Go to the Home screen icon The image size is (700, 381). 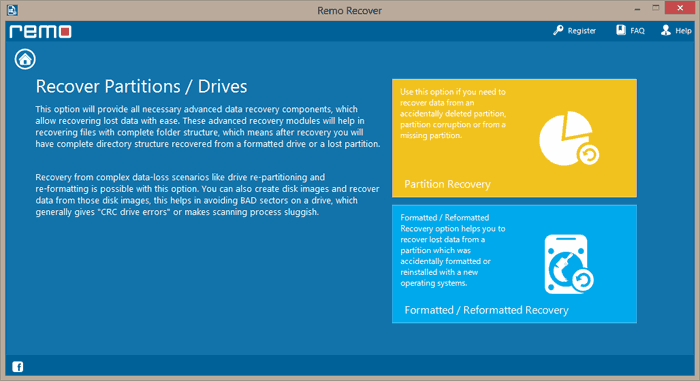(25, 59)
